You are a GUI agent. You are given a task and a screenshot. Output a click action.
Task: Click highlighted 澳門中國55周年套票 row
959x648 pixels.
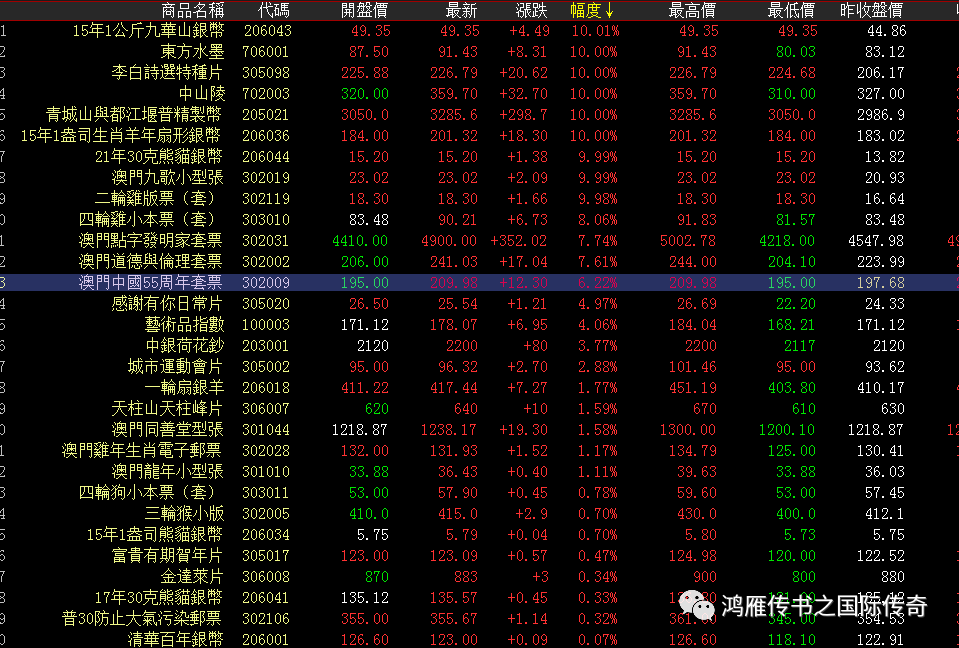(480, 282)
